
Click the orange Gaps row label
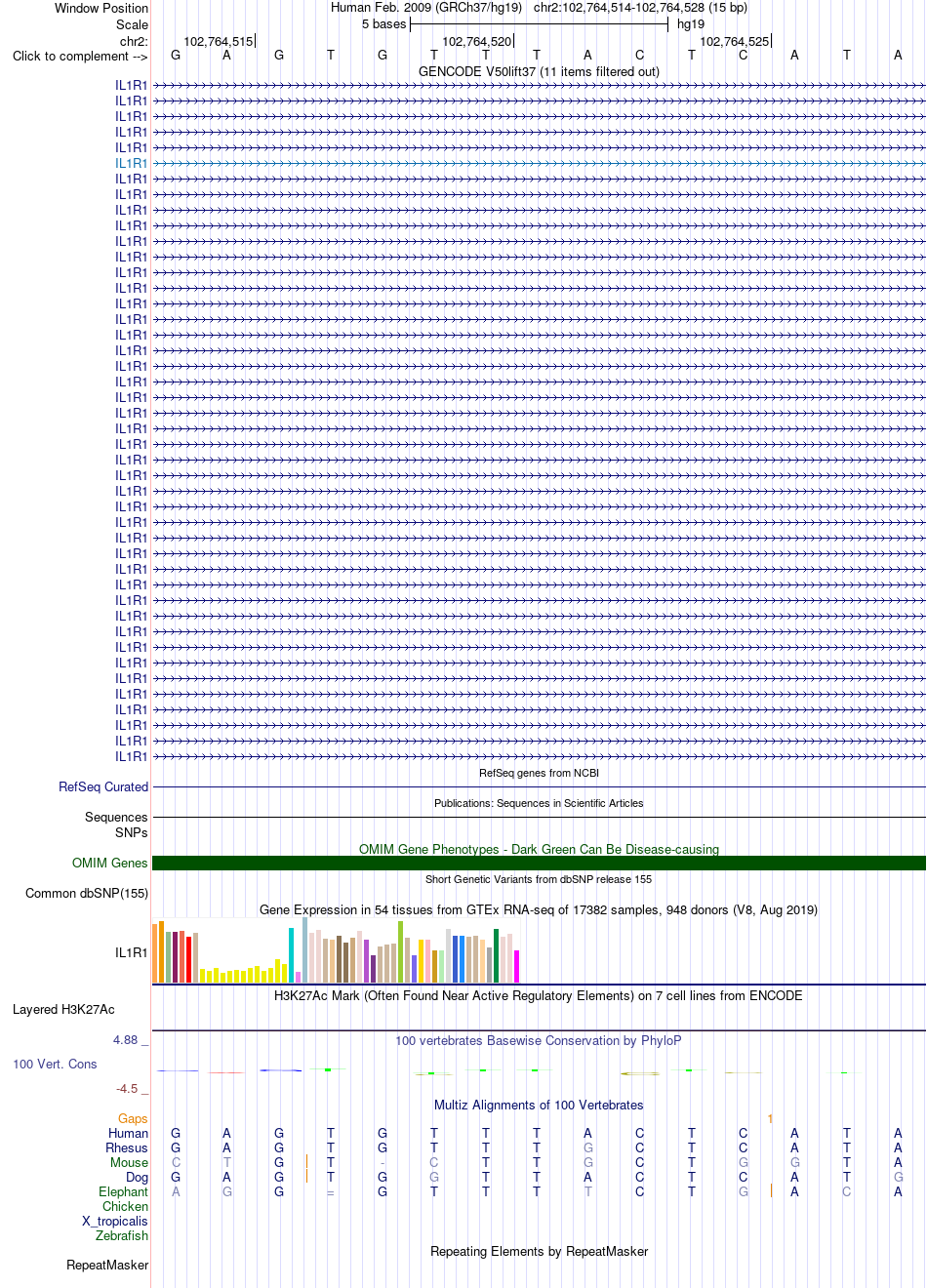point(133,1118)
